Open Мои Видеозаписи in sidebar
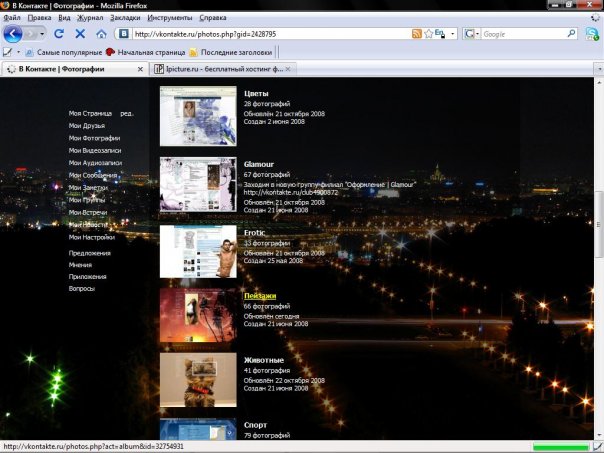 (95, 150)
